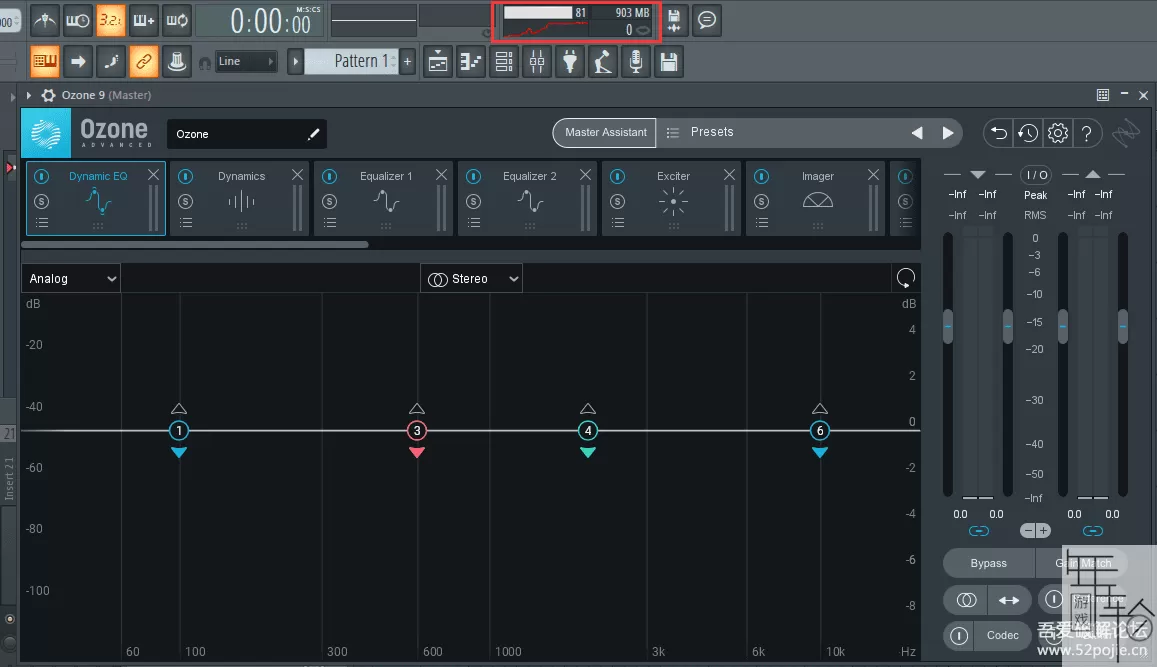Open the Stereo channel mode dropdown
This screenshot has height=667, width=1157.
pyautogui.click(x=472, y=278)
